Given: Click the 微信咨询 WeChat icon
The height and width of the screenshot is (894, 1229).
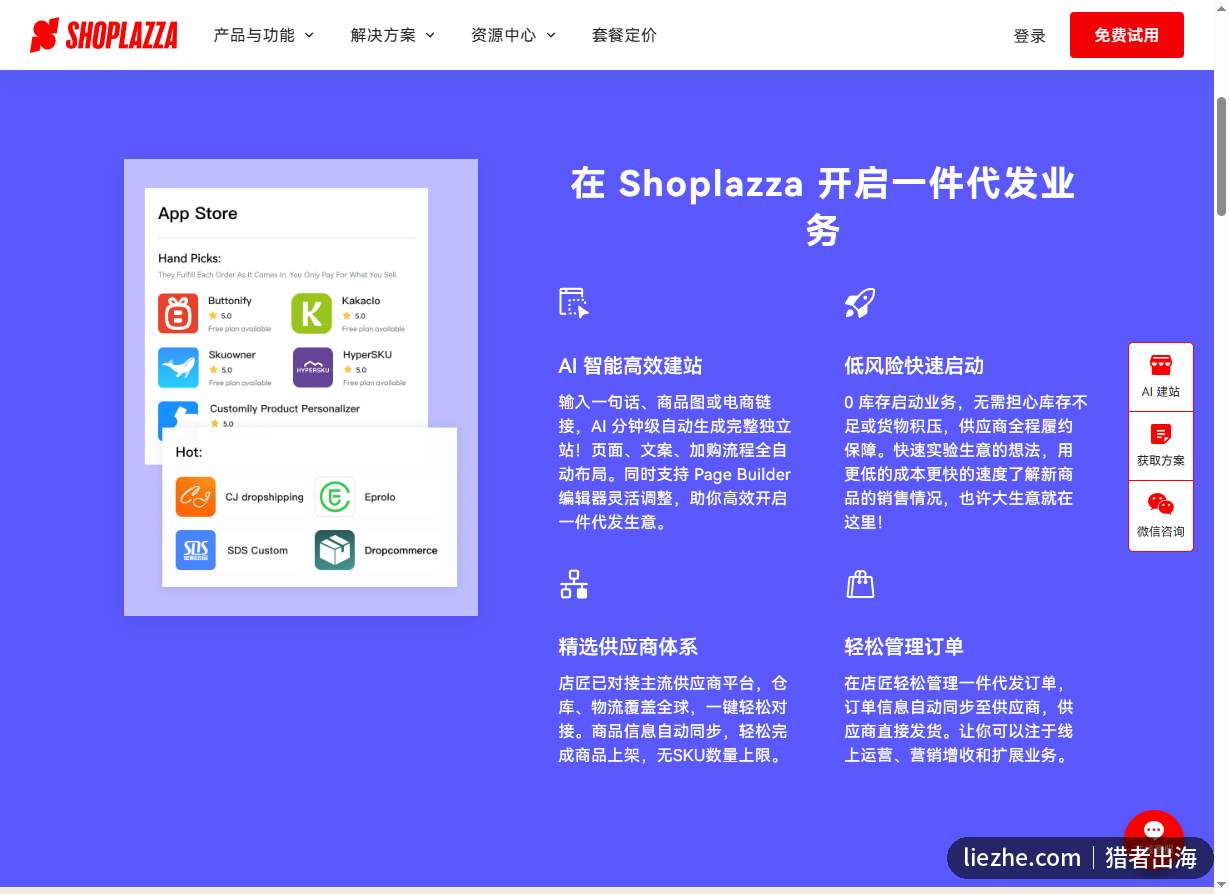Looking at the screenshot, I should 1160,504.
